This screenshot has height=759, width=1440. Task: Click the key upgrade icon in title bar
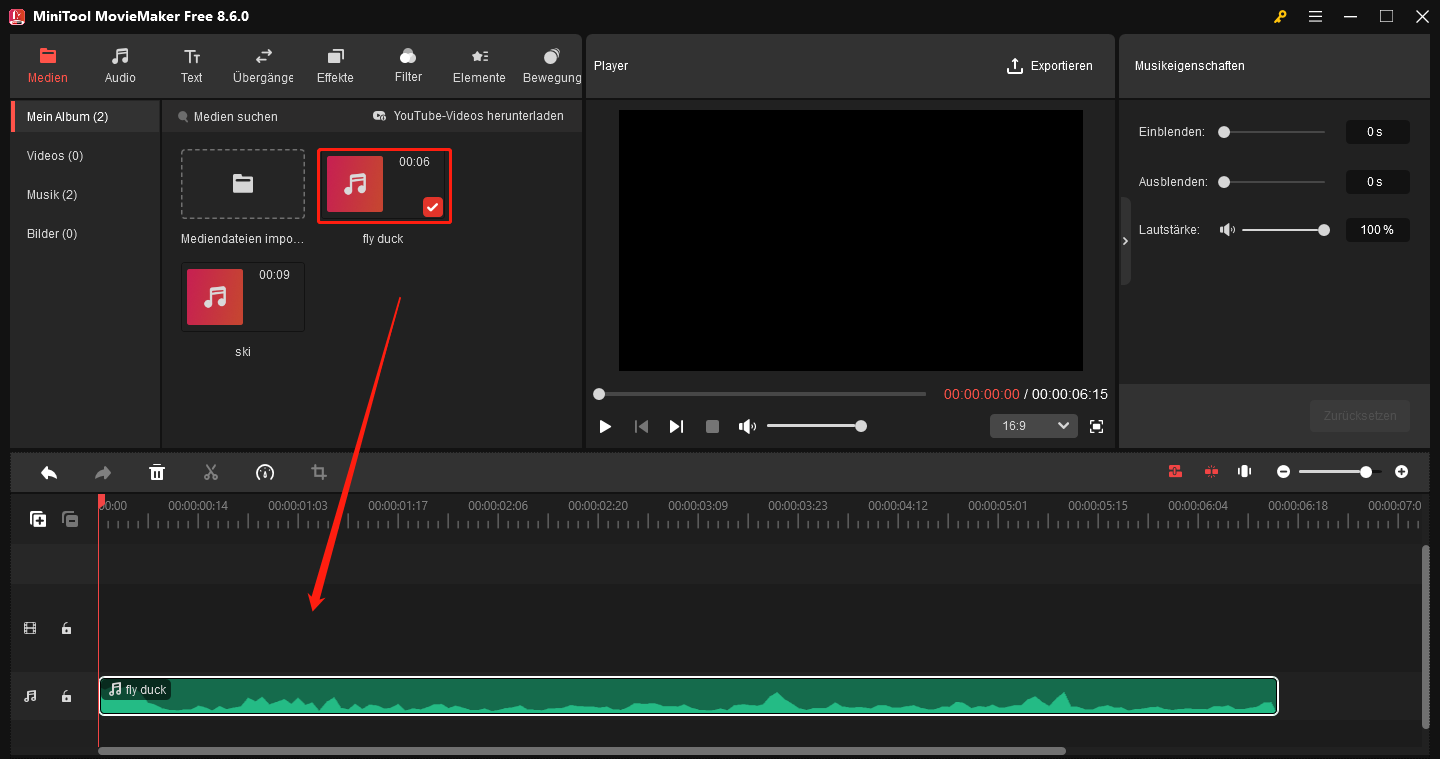click(x=1280, y=17)
